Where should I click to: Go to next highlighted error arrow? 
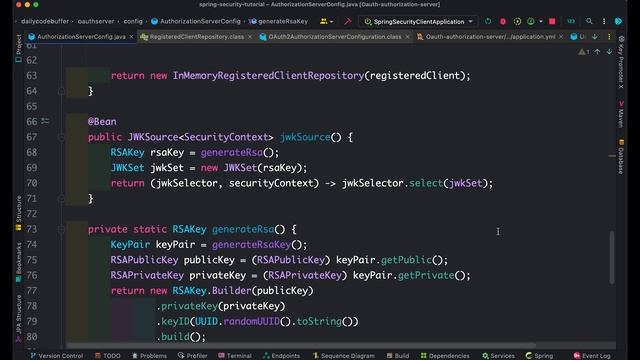(609, 52)
